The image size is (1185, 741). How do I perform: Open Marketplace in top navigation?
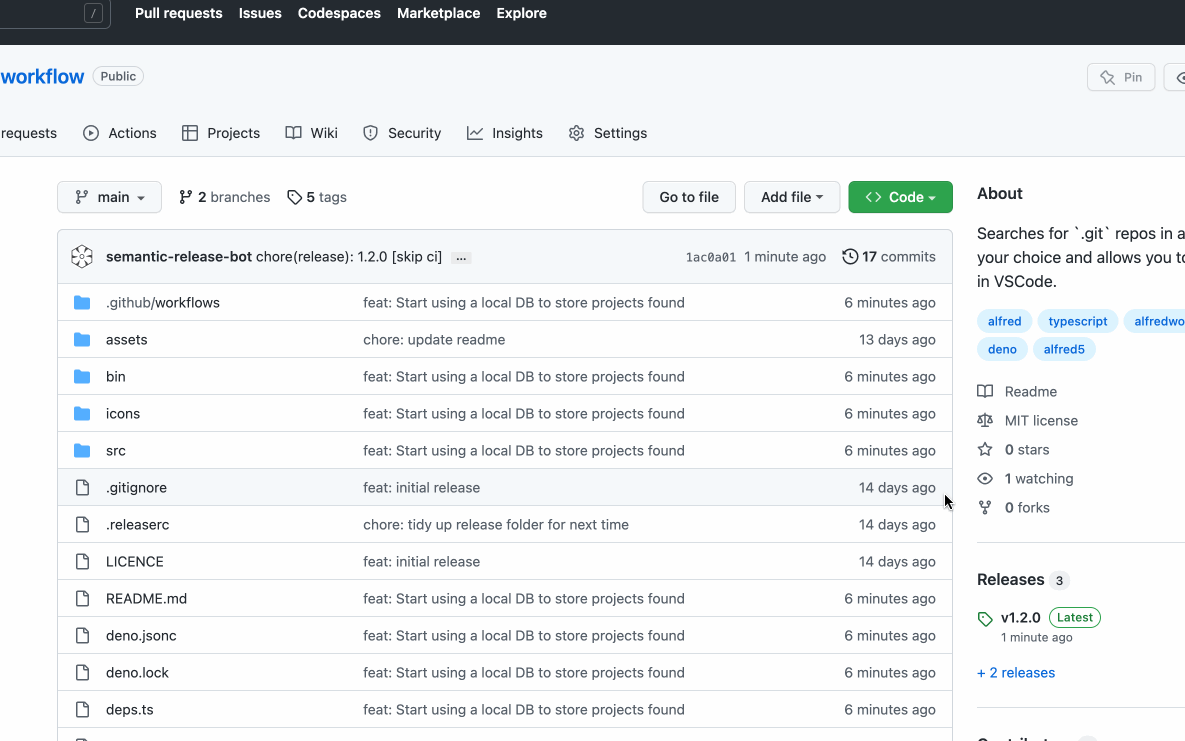point(438,13)
